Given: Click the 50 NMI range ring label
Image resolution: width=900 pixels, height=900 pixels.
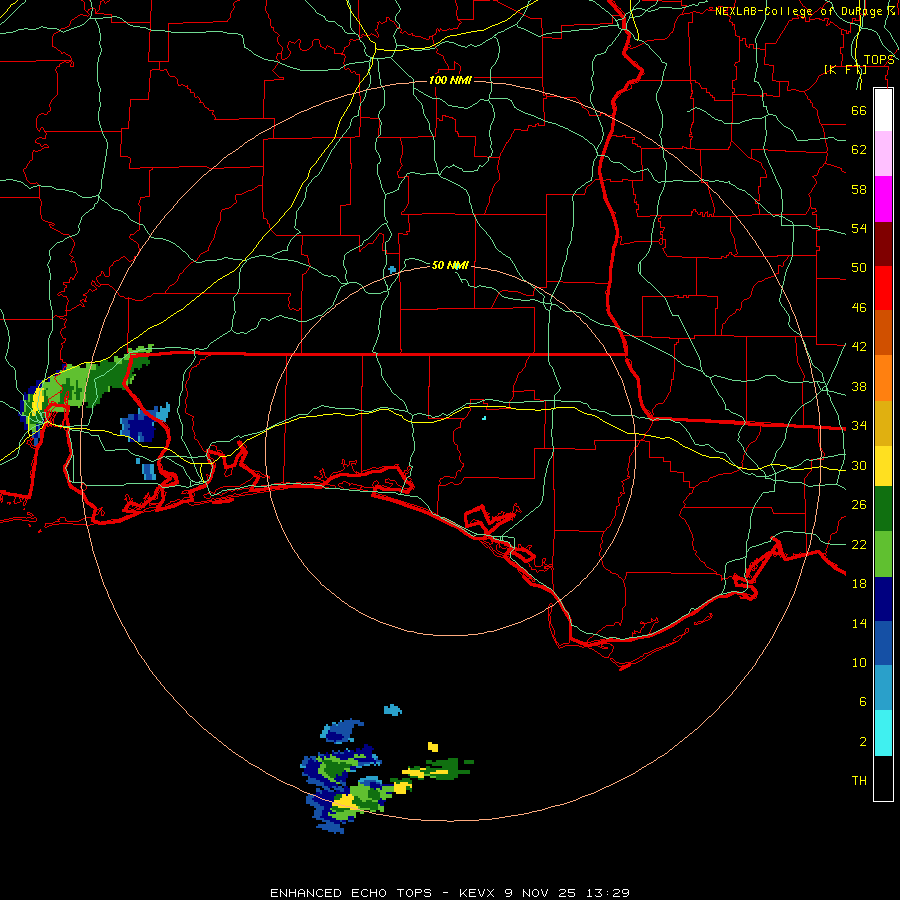Looking at the screenshot, I should 450,265.
